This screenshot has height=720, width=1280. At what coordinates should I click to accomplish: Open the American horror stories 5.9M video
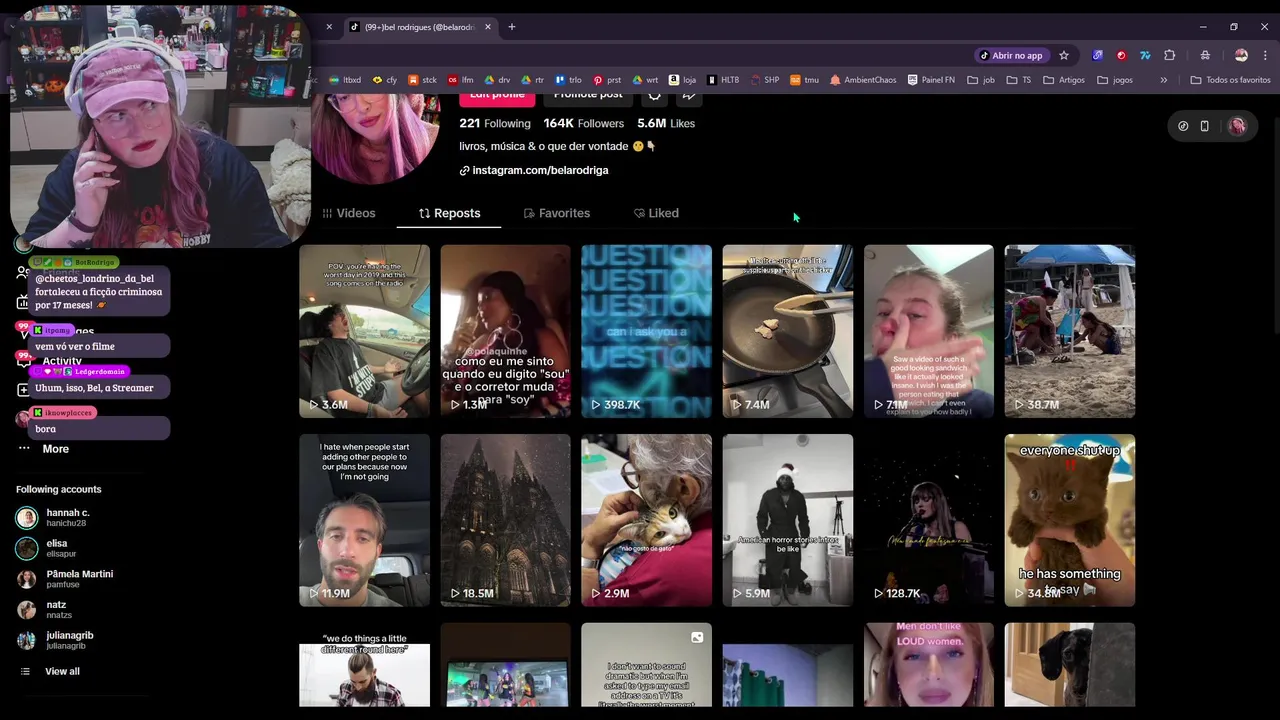coord(787,520)
